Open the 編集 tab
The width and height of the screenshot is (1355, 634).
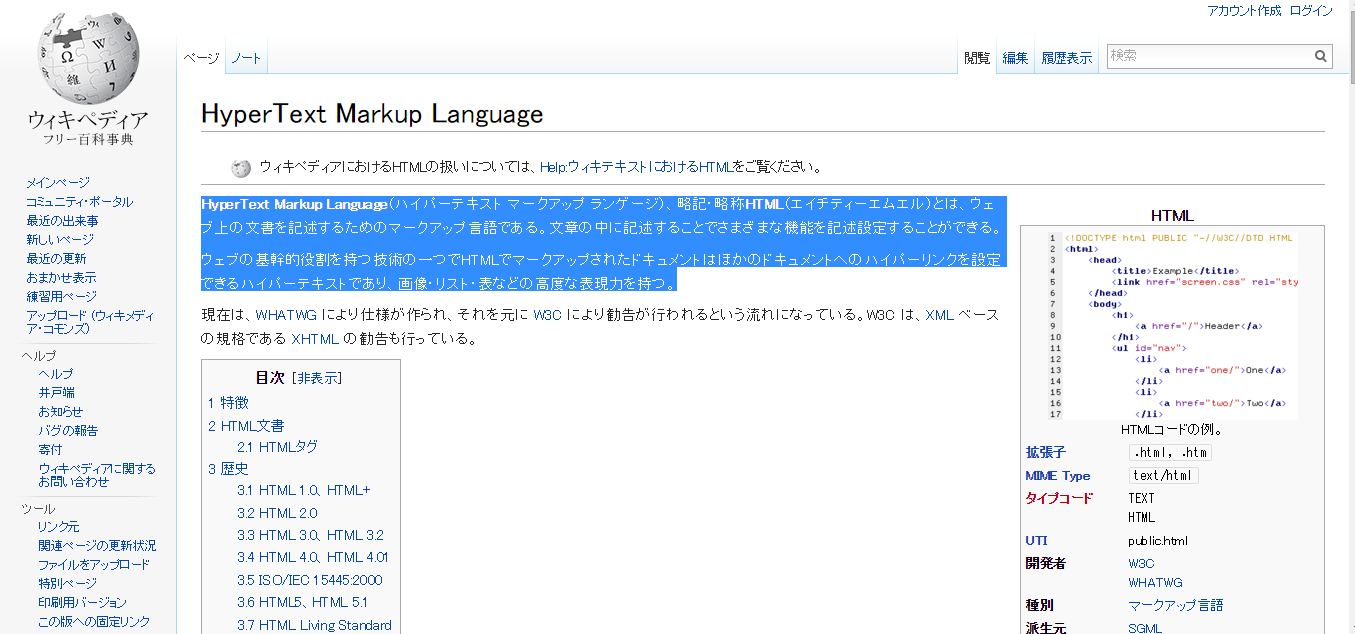(1015, 58)
